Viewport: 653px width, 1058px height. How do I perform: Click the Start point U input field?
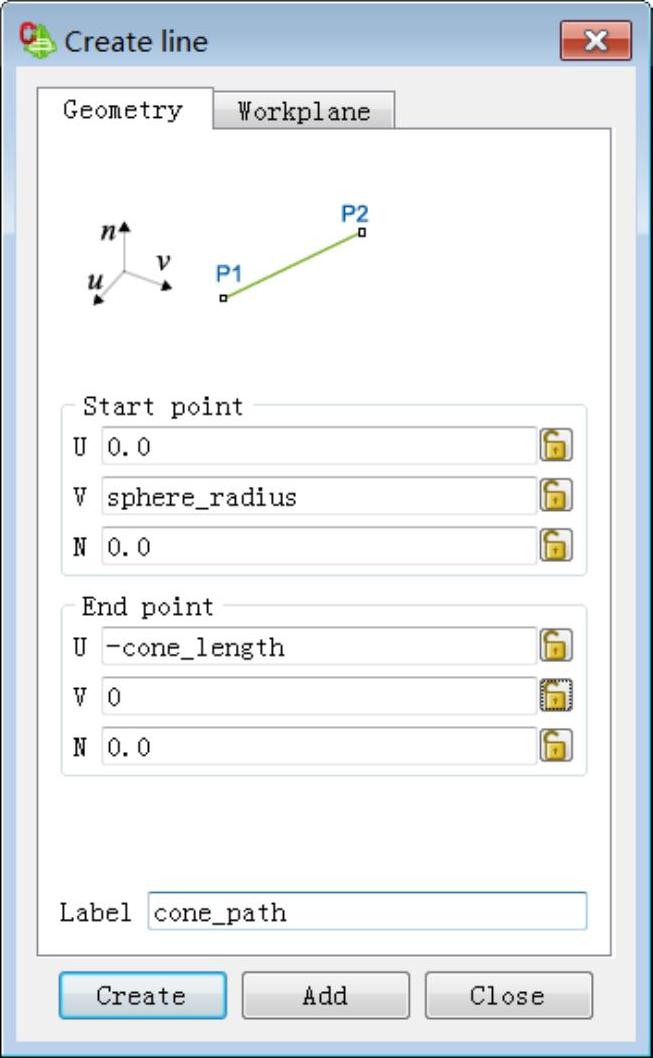[319, 447]
